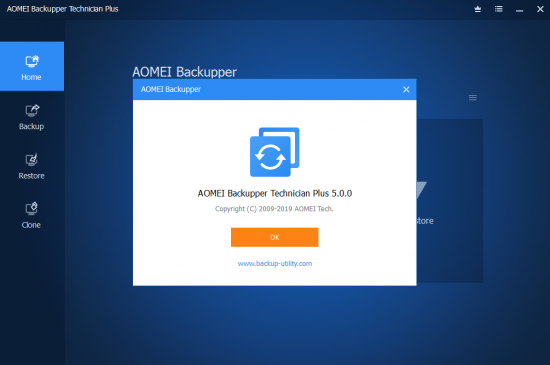The image size is (550, 365).
Task: Open the Restore section in sidebar
Action: tap(32, 167)
